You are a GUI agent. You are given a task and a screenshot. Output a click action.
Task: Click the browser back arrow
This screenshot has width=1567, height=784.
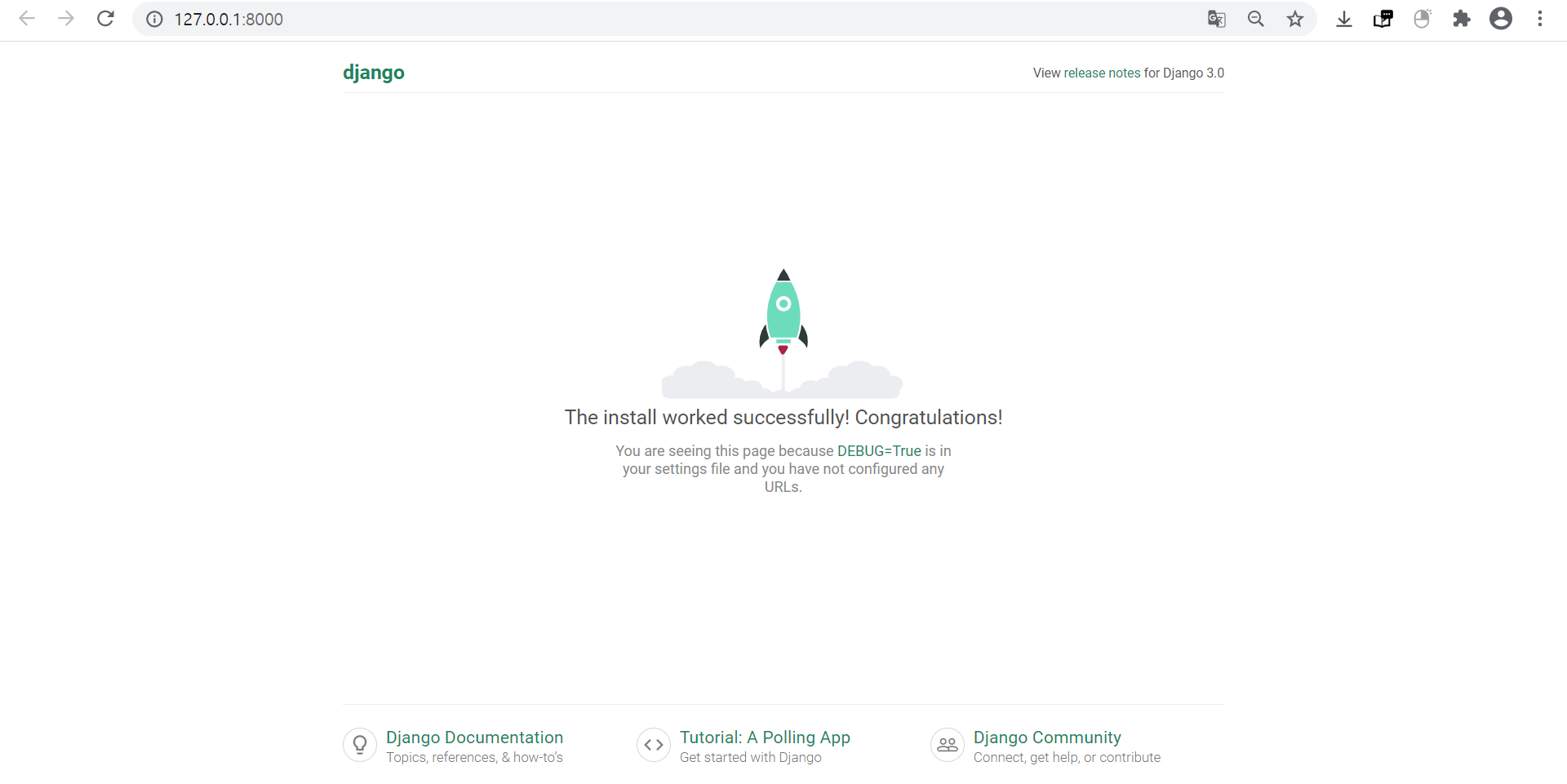(x=27, y=19)
